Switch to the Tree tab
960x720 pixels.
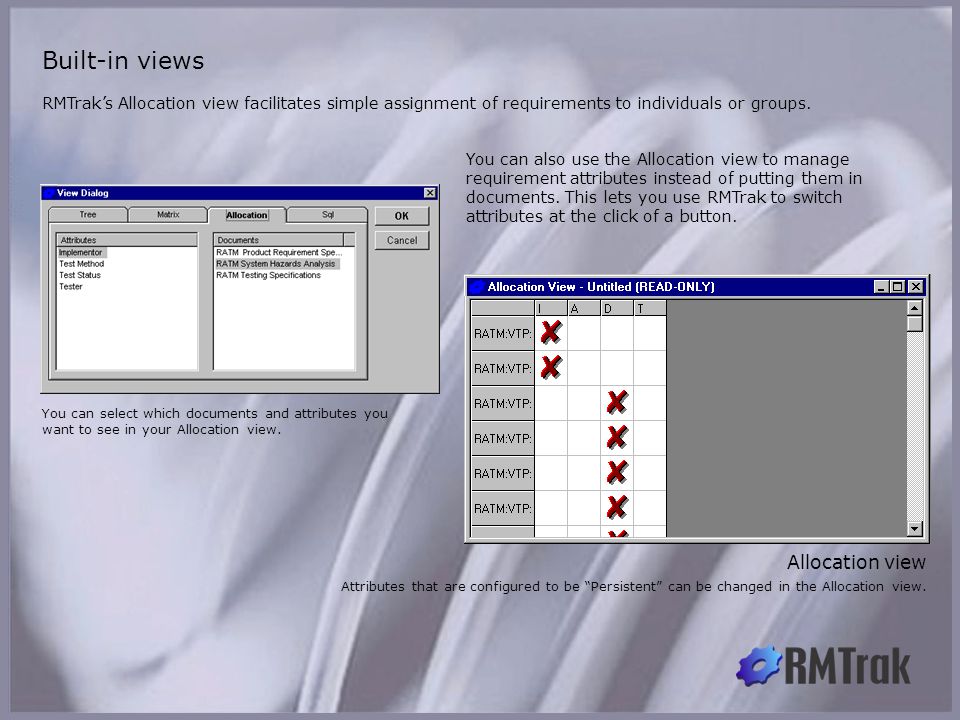88,215
